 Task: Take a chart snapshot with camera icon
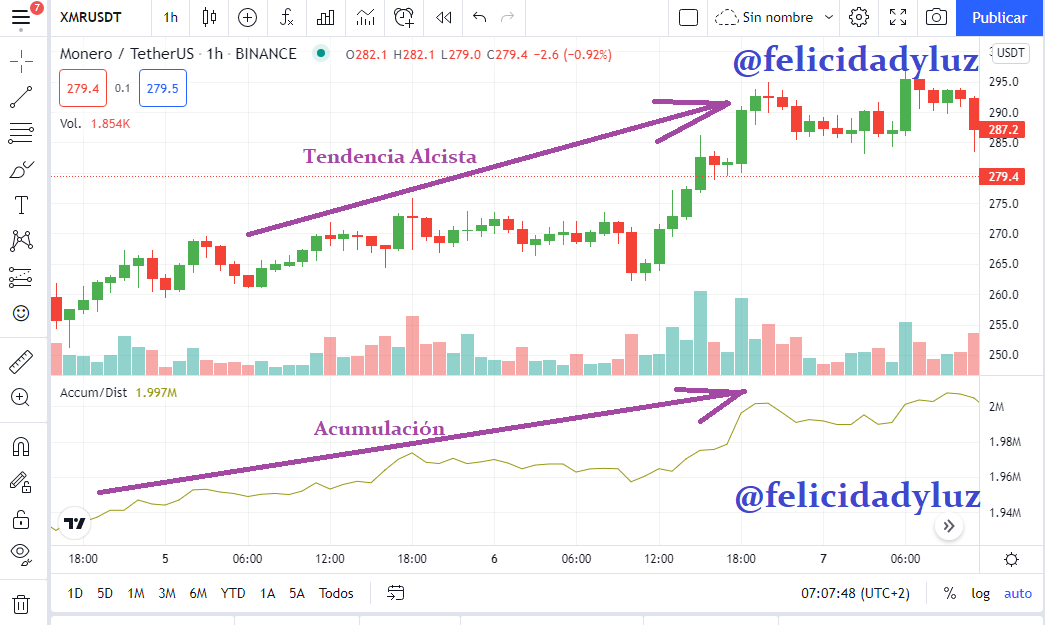[936, 17]
